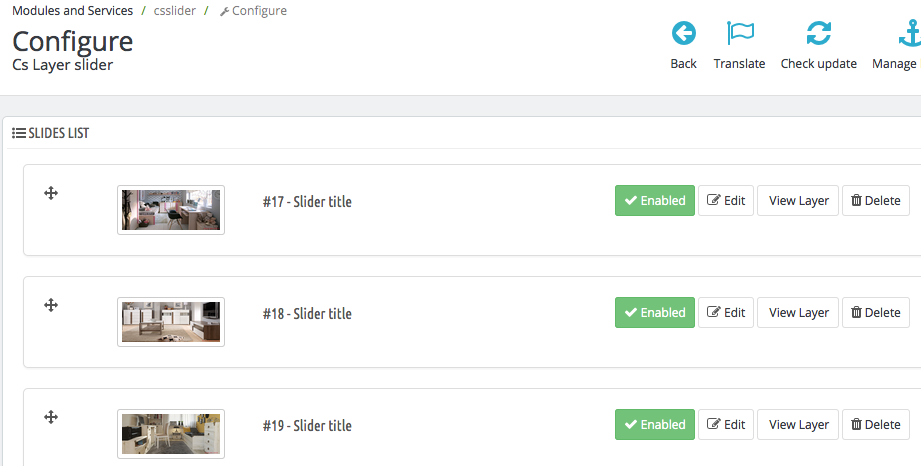Edit slide #17

click(726, 200)
